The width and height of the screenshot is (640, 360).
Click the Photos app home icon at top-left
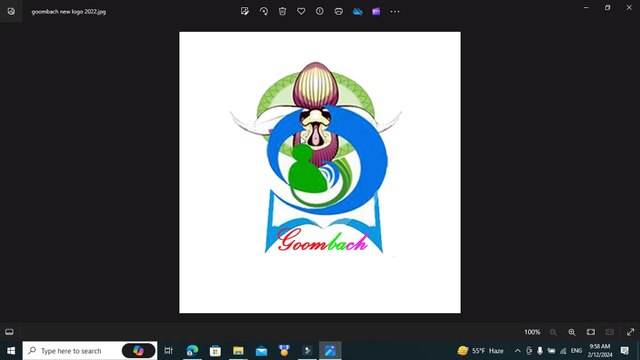11,11
